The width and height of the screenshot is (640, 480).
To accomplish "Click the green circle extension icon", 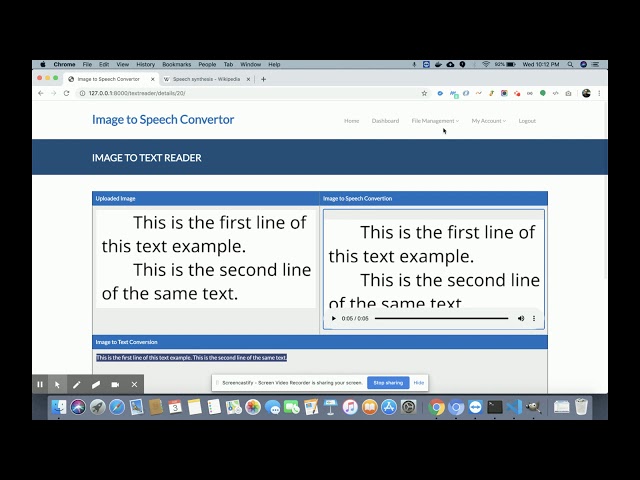I will coord(542,93).
